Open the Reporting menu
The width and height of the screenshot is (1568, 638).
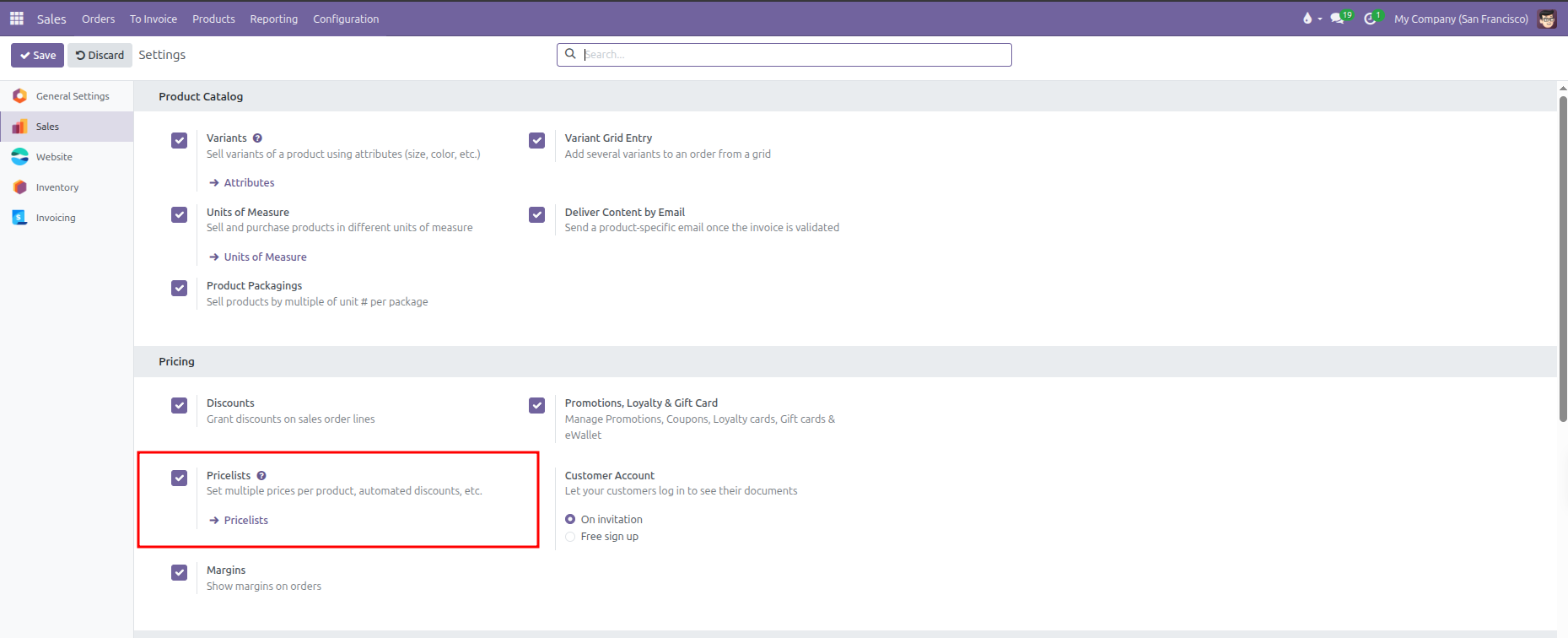(274, 19)
